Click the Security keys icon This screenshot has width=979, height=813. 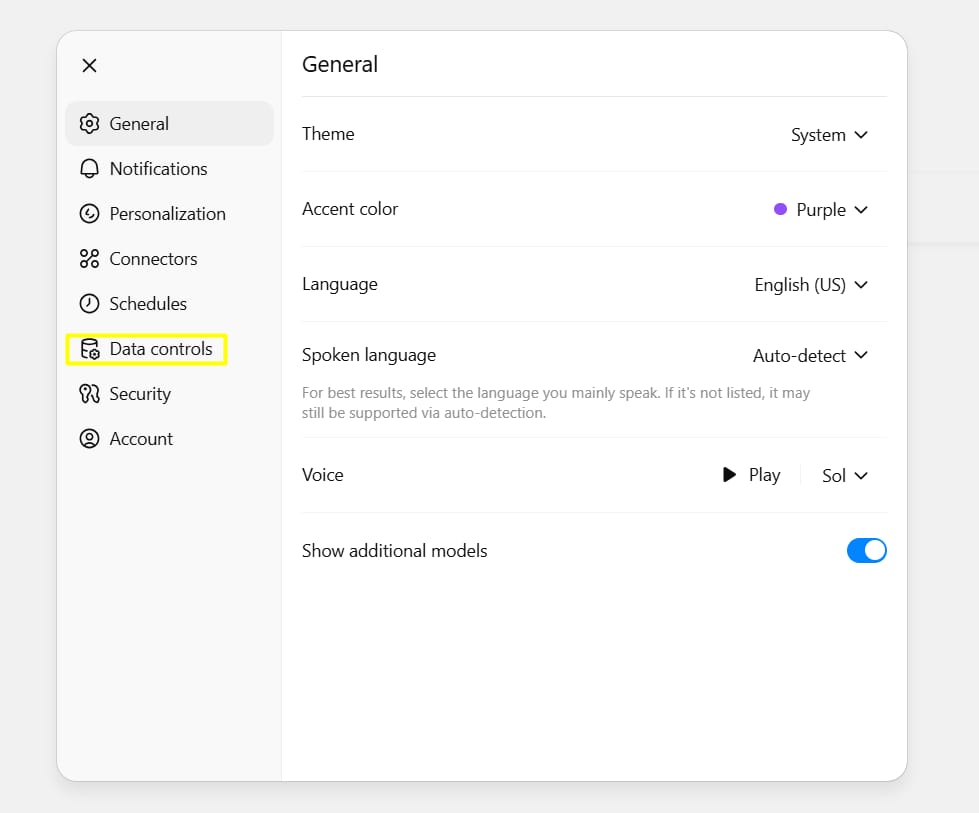89,394
